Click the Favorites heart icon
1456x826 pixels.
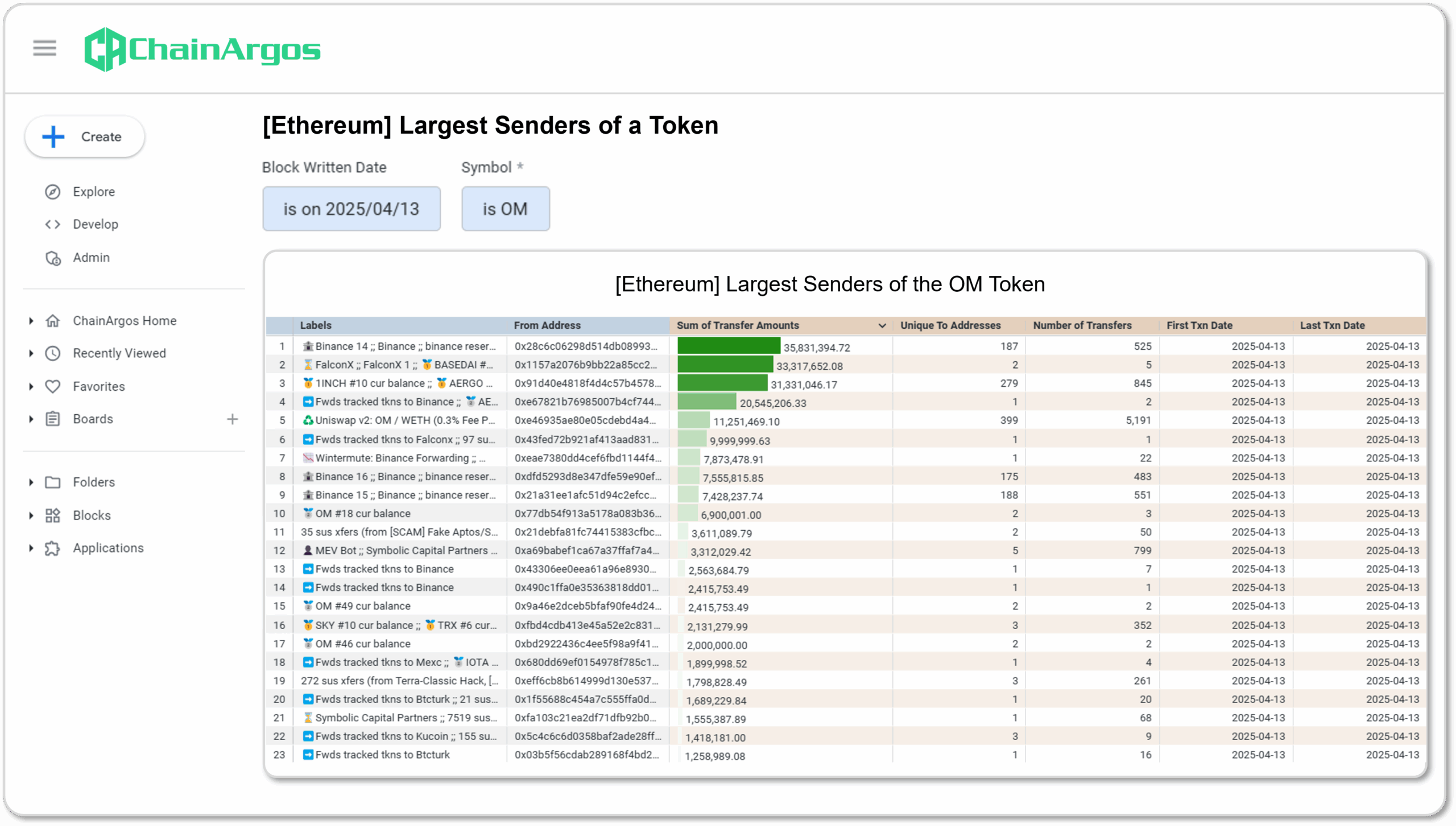pos(52,386)
